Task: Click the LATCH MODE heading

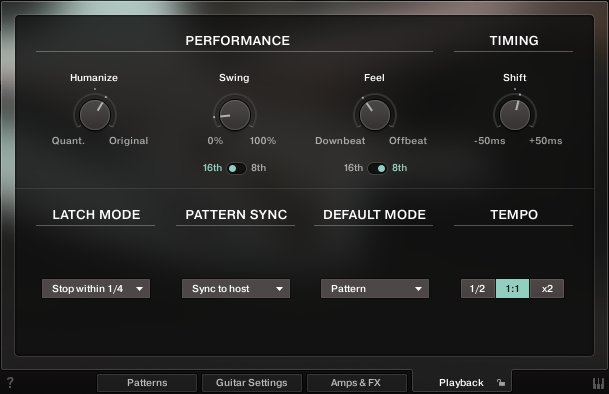Action: coord(96,214)
